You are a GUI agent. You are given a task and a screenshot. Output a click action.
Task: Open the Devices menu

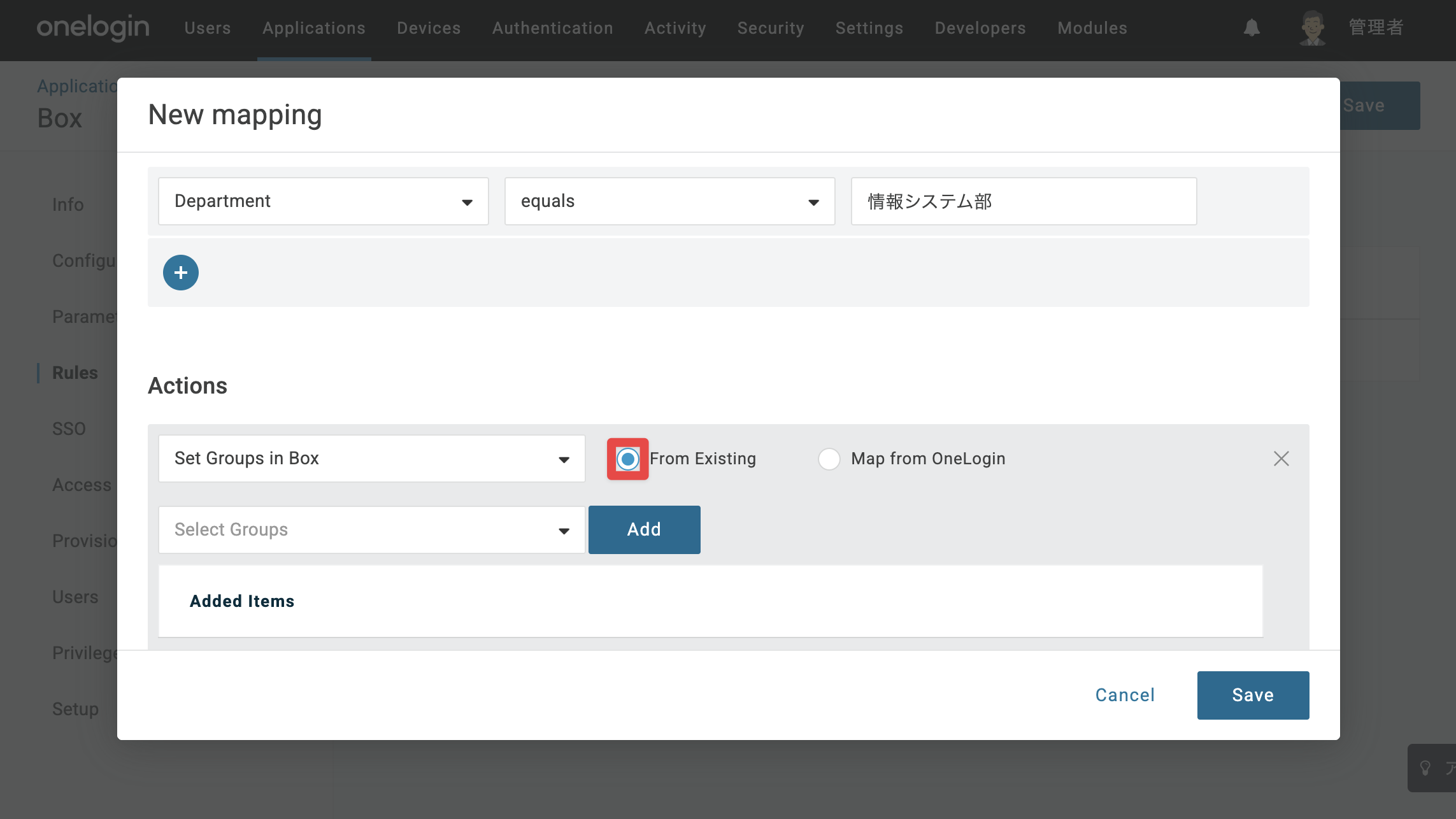point(429,28)
